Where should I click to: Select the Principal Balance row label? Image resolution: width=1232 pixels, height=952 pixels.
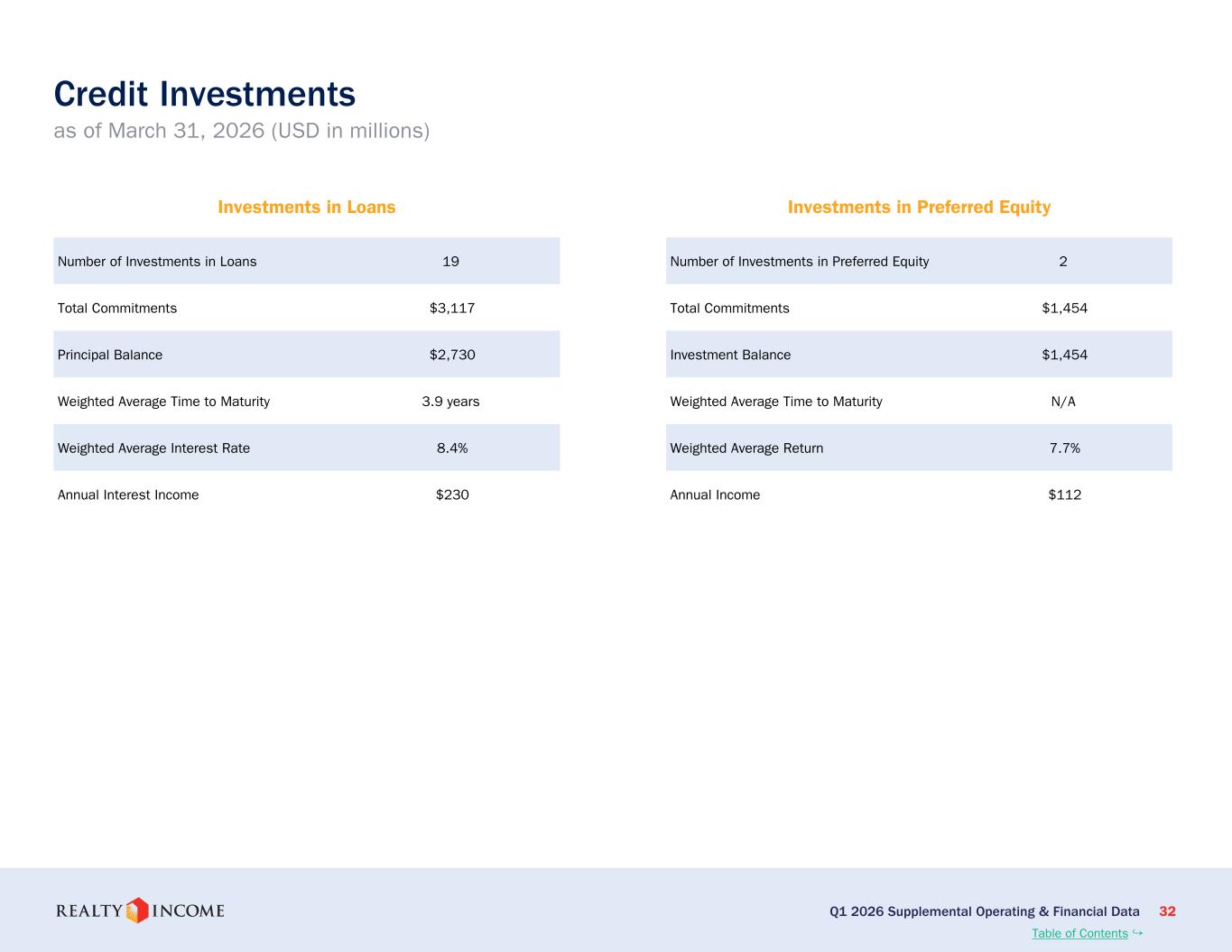pos(110,355)
